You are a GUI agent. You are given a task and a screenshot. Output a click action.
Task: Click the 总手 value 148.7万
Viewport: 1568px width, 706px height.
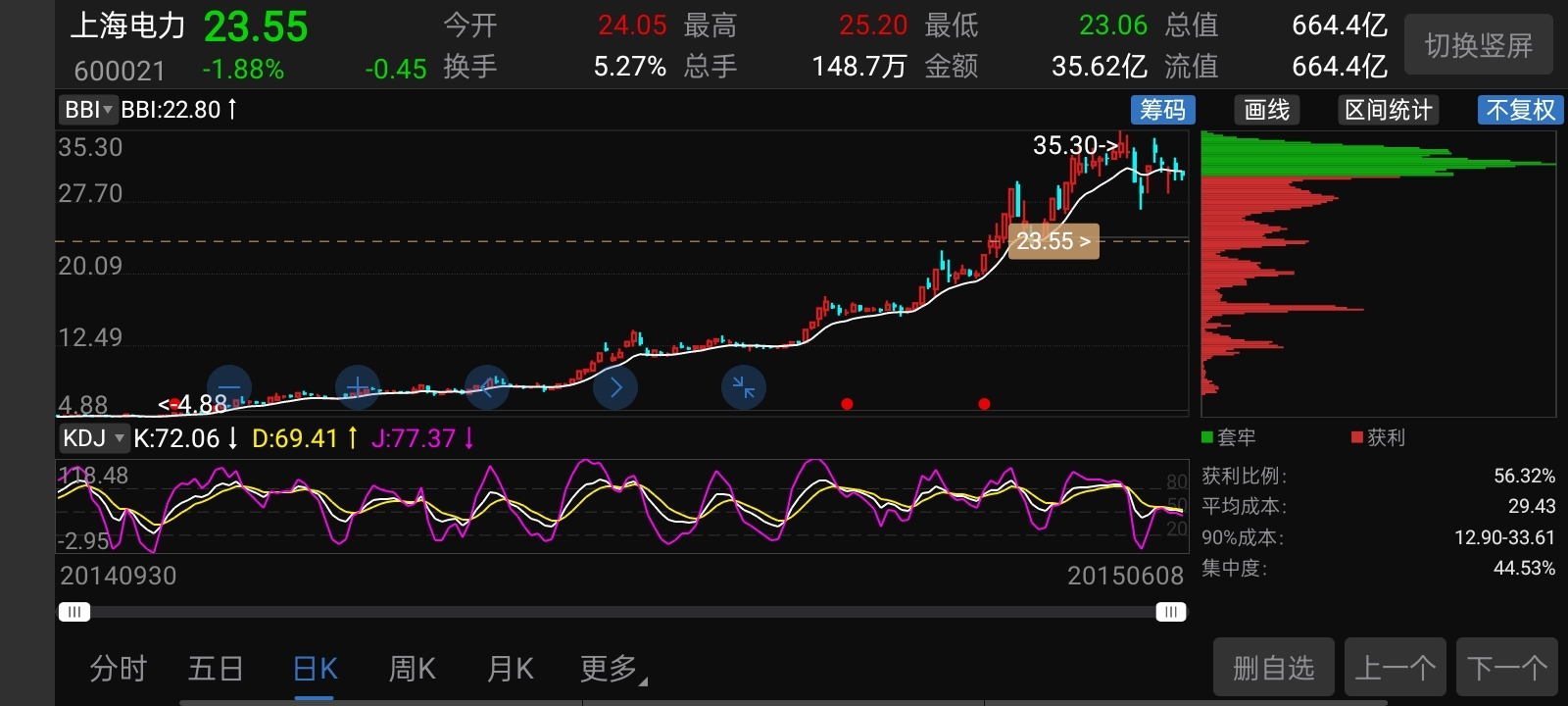[859, 67]
